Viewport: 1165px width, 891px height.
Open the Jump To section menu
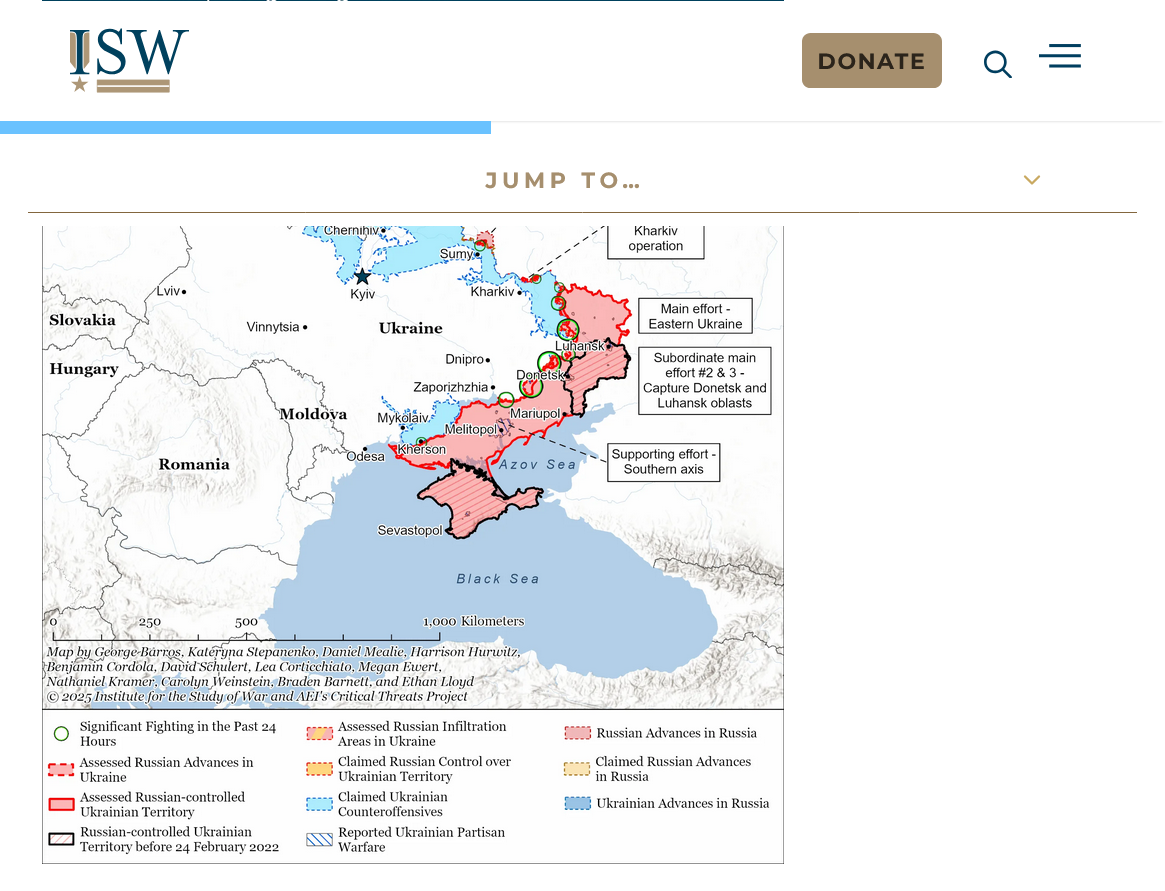(x=562, y=181)
